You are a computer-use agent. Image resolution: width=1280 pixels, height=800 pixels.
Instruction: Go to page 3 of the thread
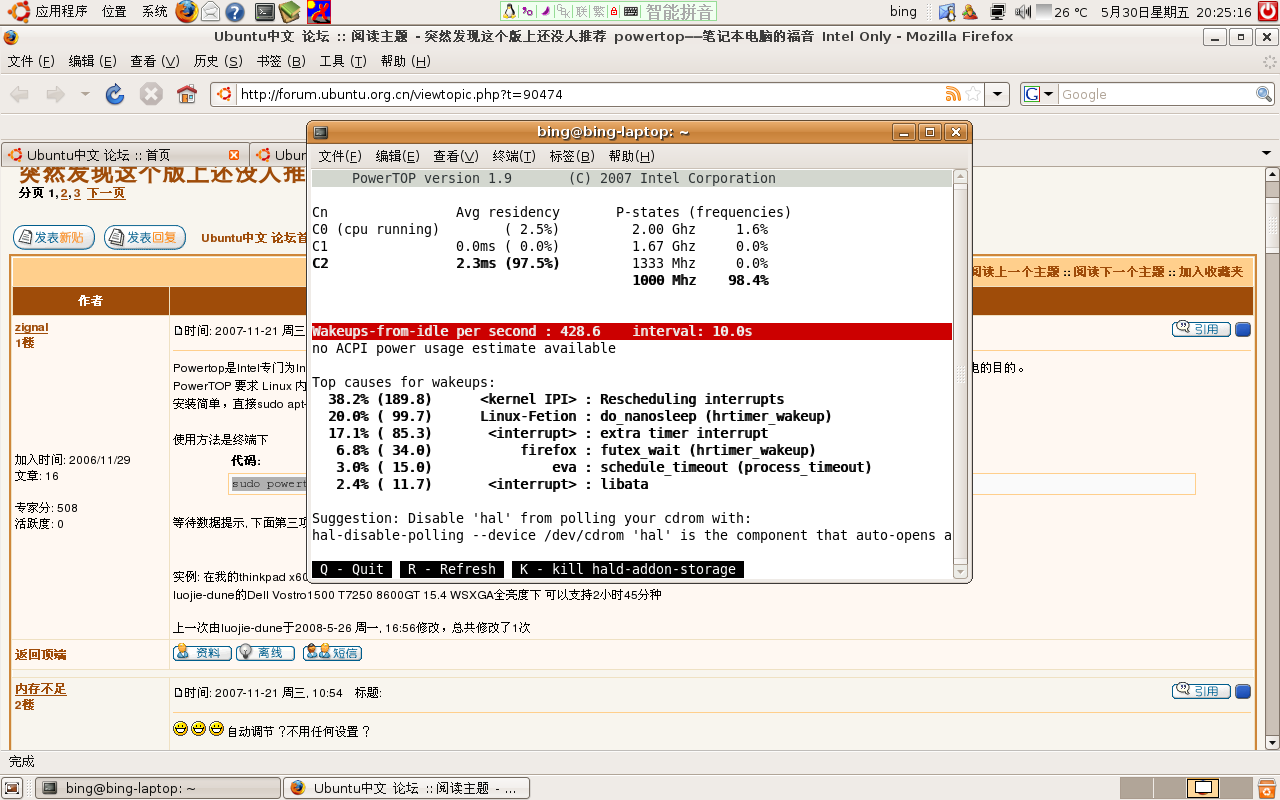(77, 193)
